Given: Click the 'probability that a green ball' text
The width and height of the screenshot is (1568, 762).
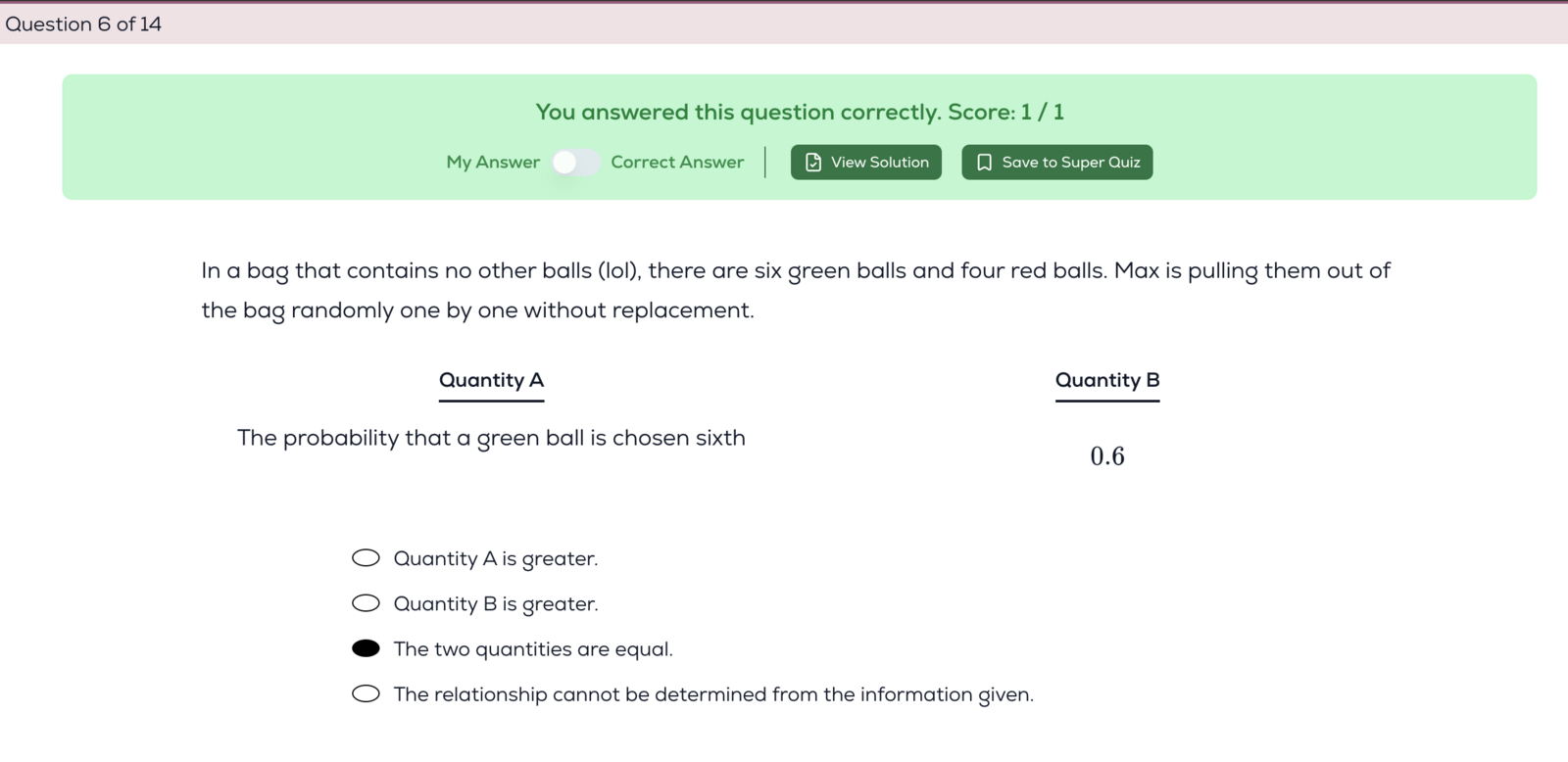Looking at the screenshot, I should (x=491, y=438).
